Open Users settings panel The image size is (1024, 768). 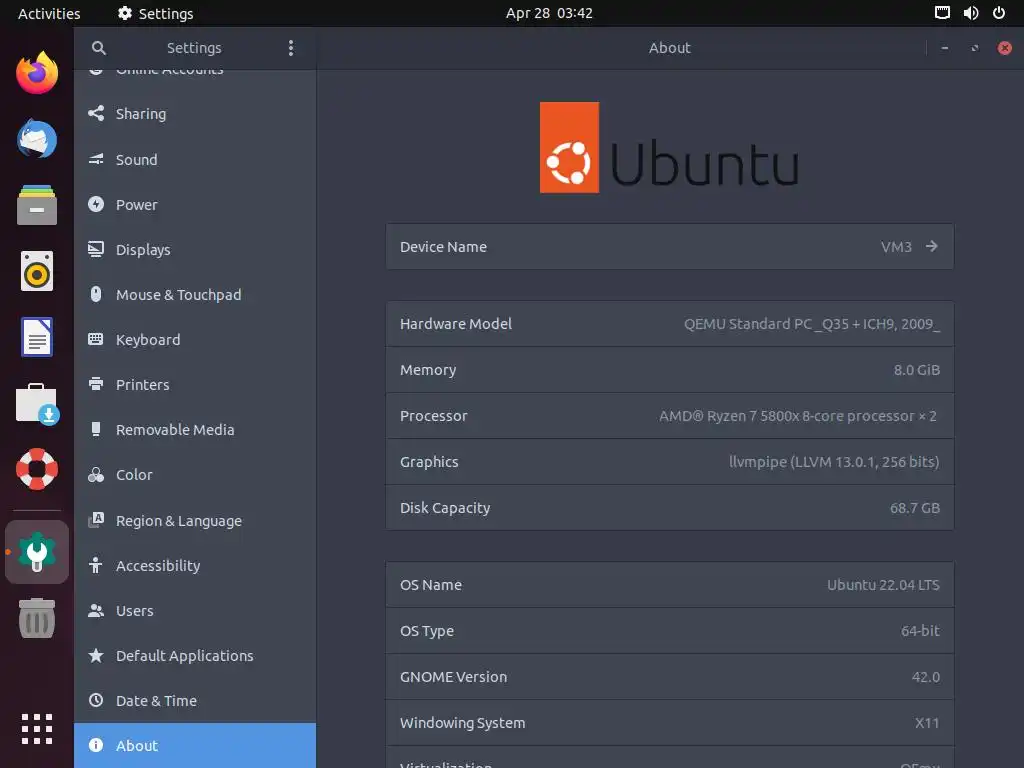click(195, 611)
